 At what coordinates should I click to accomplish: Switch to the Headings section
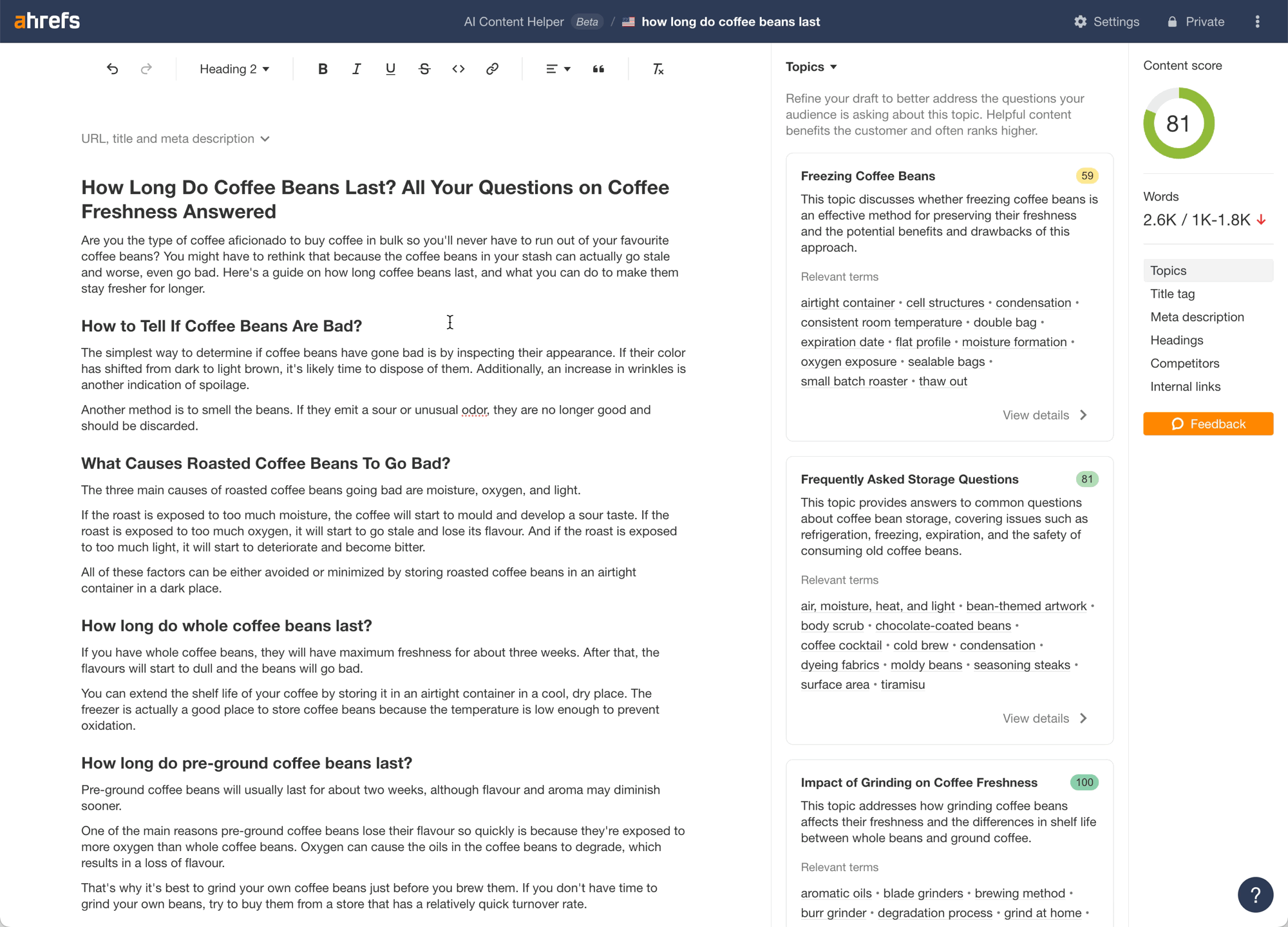(1177, 340)
